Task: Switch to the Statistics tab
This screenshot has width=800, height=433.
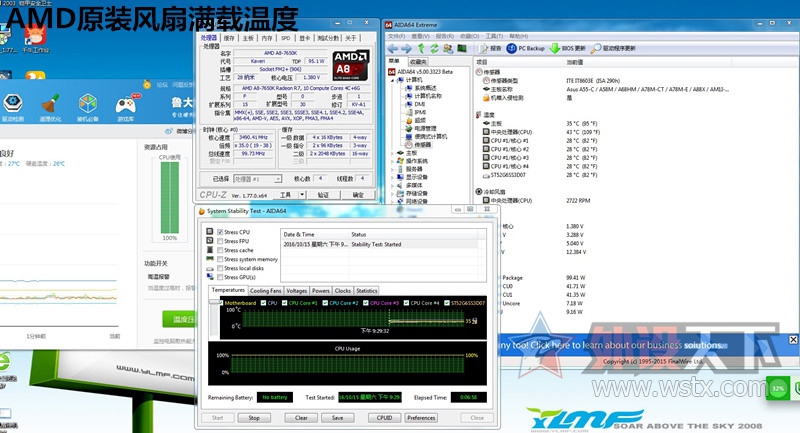Action: coord(366,291)
